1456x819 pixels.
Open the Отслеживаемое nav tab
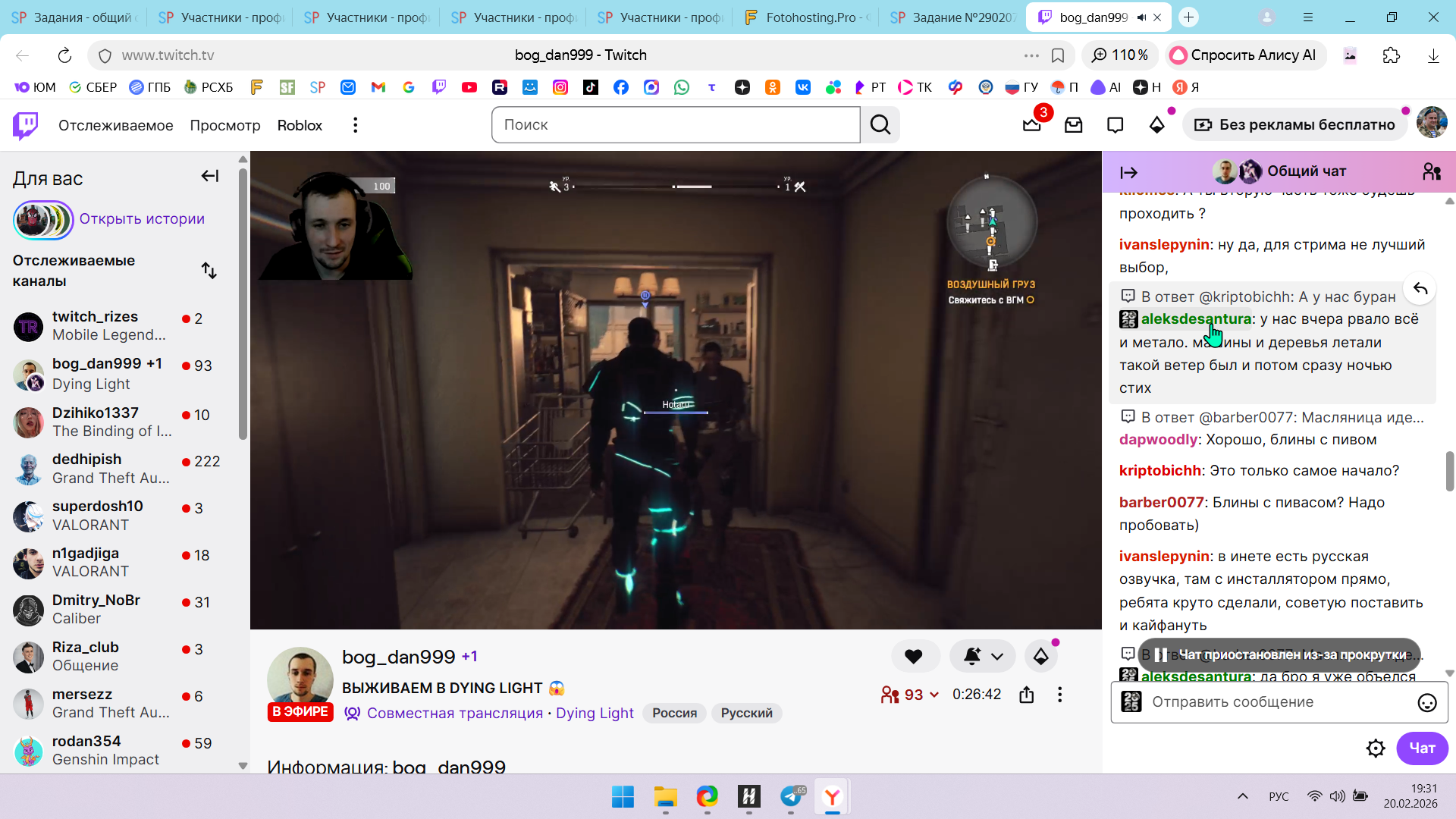tap(115, 125)
